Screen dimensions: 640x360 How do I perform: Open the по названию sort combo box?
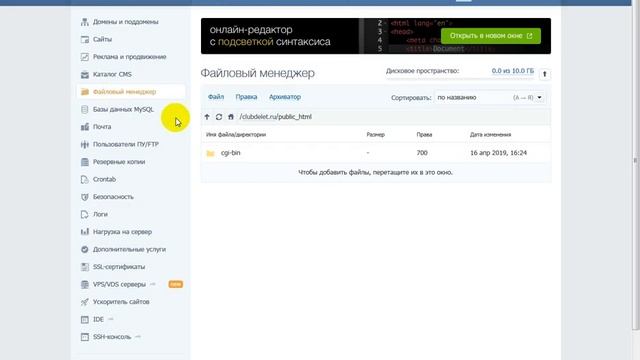point(489,98)
